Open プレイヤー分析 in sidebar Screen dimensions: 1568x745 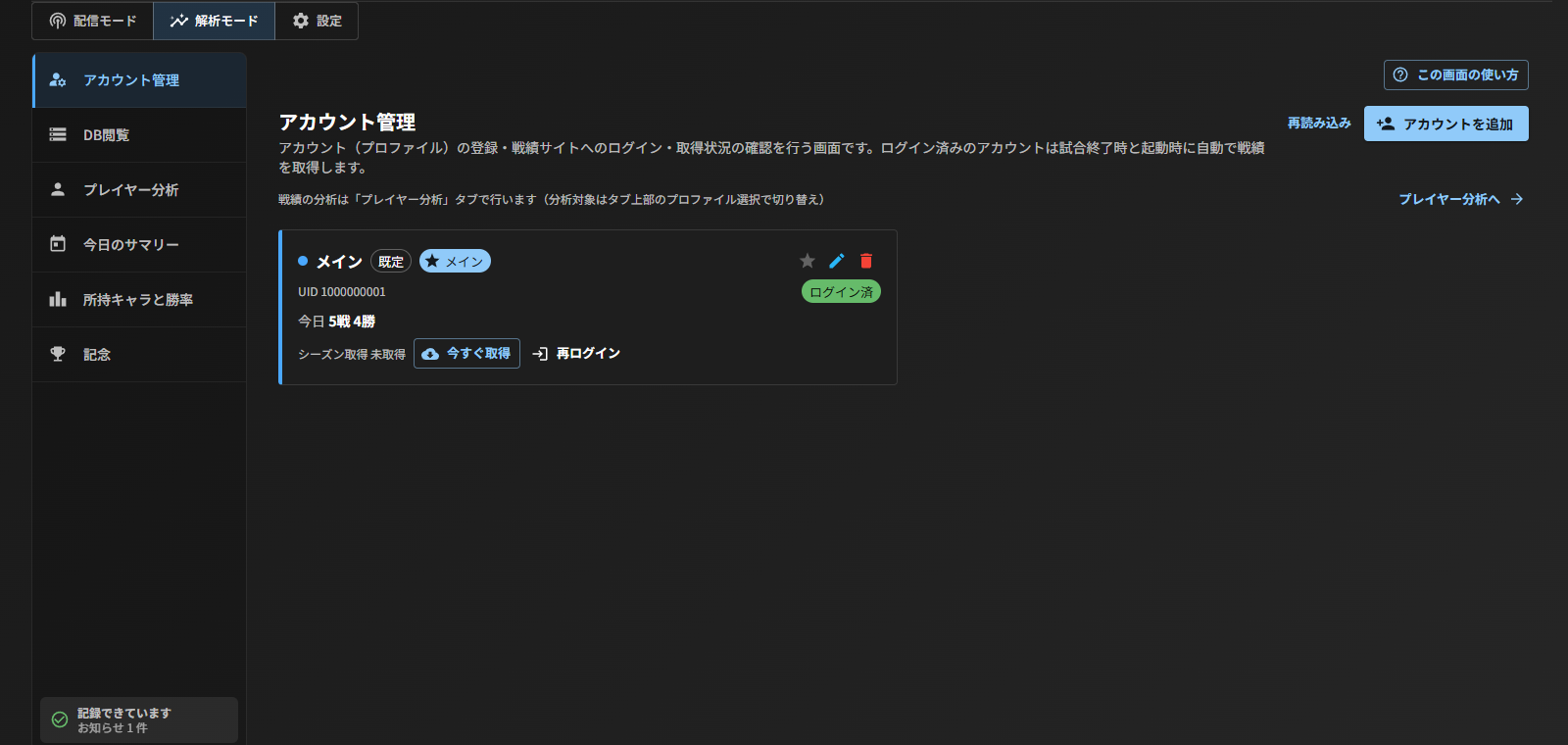click(x=139, y=190)
